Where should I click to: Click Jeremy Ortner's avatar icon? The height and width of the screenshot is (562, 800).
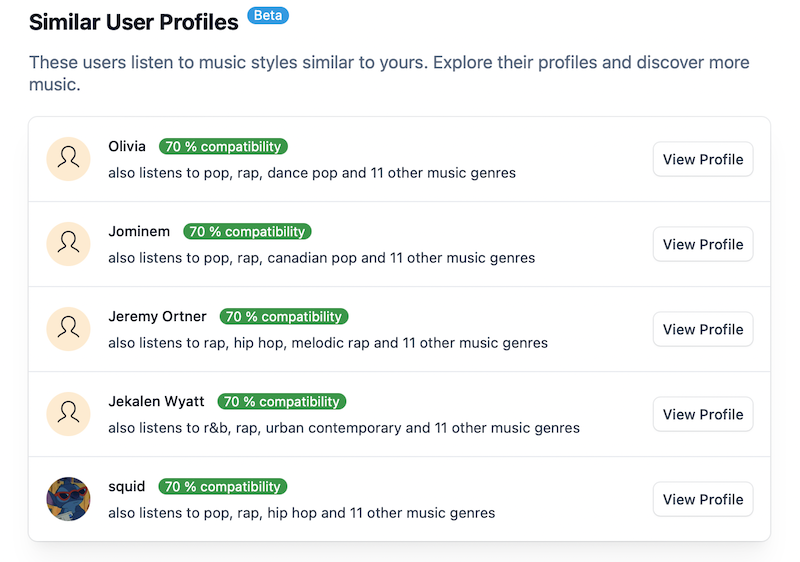coord(68,329)
